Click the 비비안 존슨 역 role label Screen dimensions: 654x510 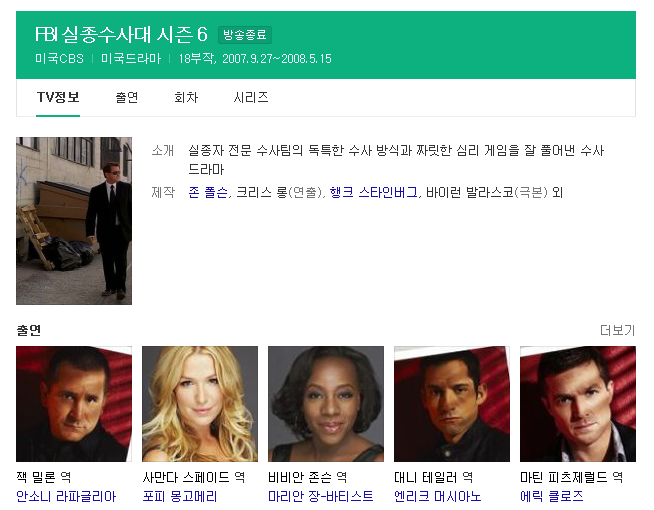pos(307,477)
